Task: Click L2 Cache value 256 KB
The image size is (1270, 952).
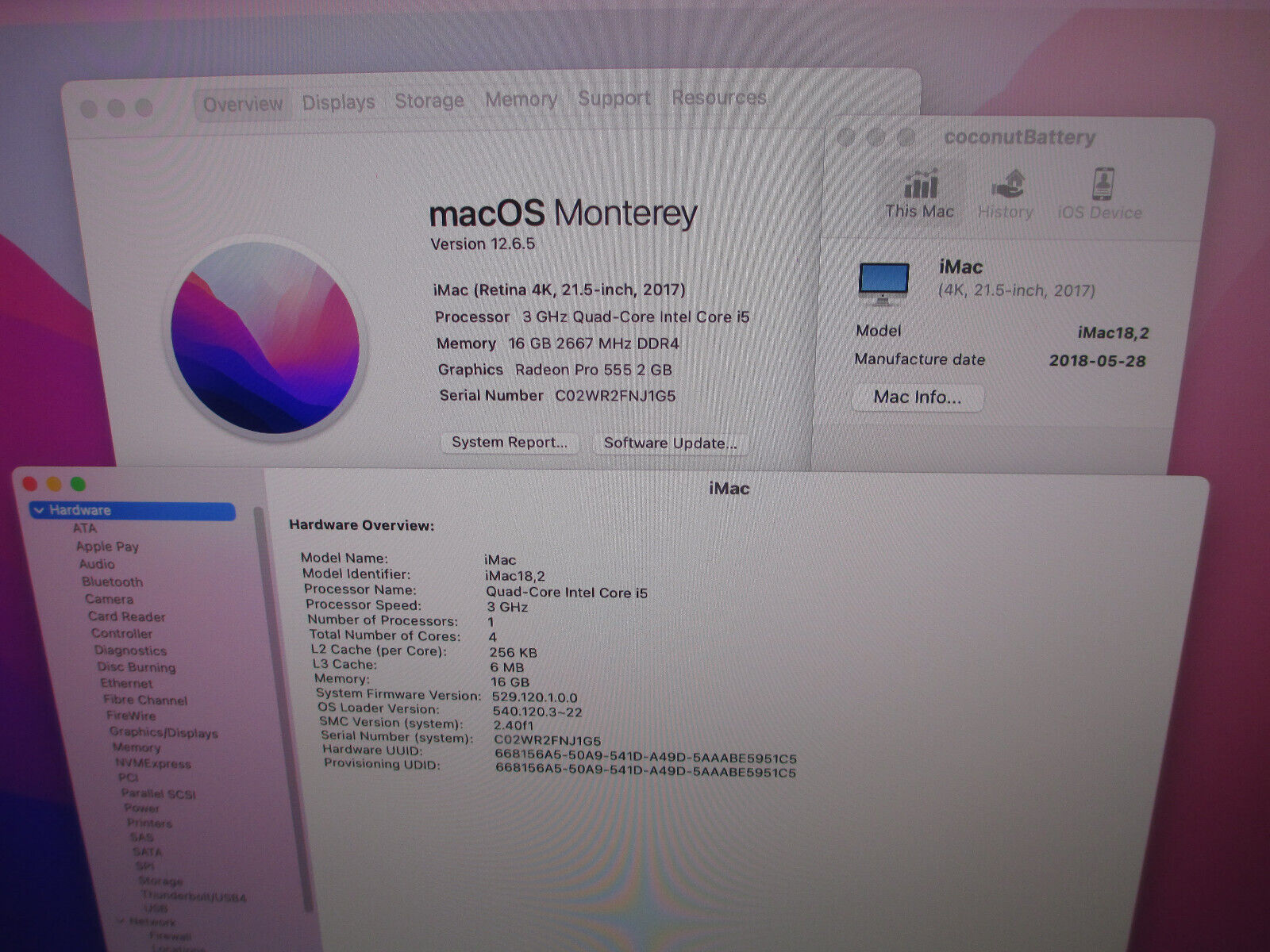Action: point(513,652)
